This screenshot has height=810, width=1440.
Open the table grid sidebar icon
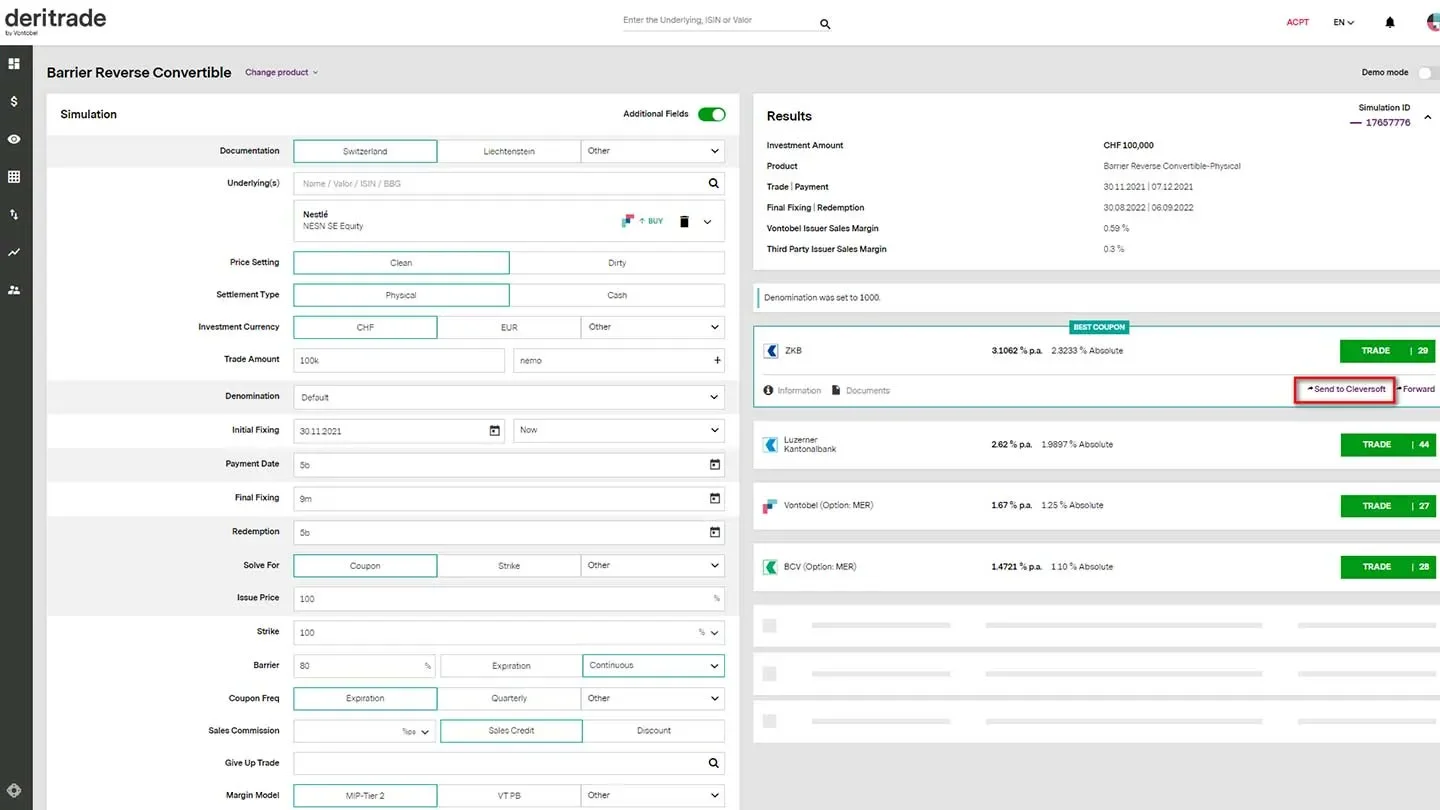point(14,177)
